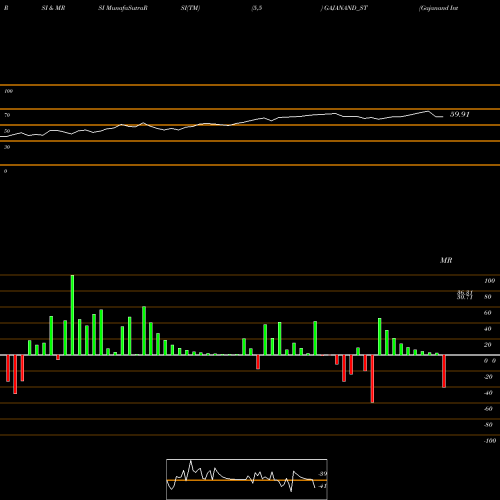Click the 'Gajanand Int' company name text
The width and height of the screenshot is (500, 500).
439,8
